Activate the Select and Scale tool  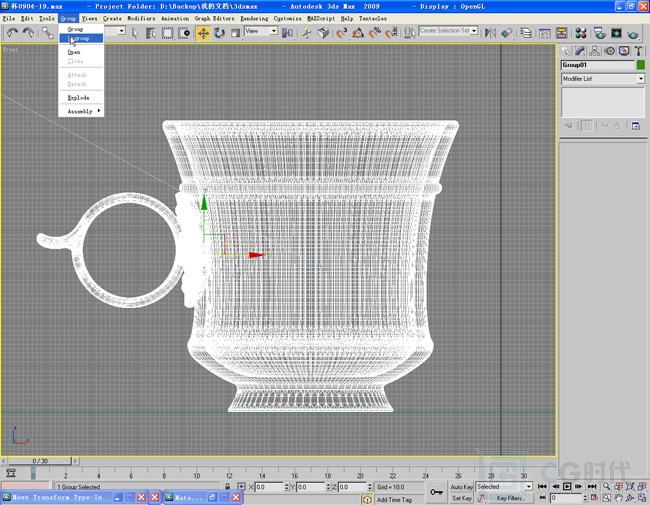pos(235,33)
